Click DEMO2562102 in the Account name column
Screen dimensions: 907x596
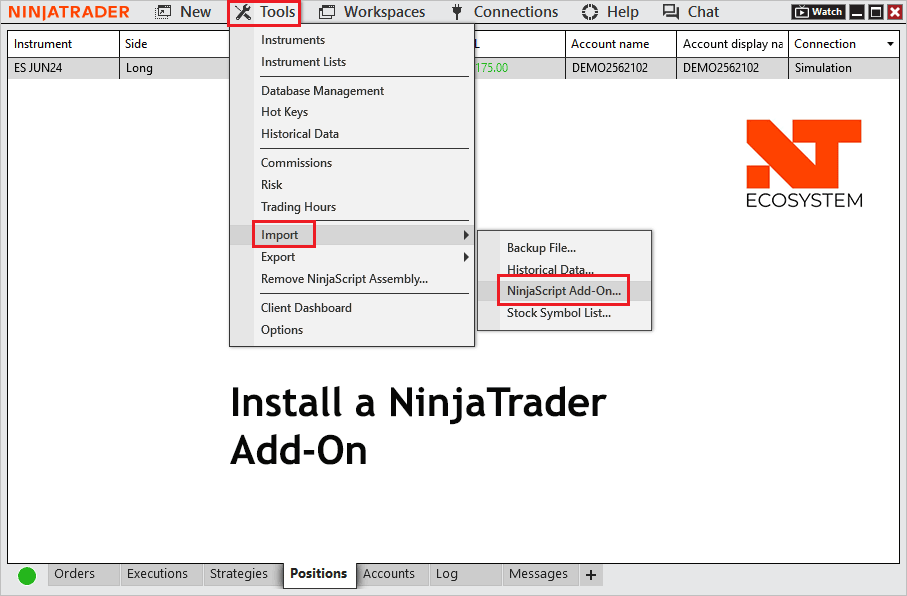621,68
